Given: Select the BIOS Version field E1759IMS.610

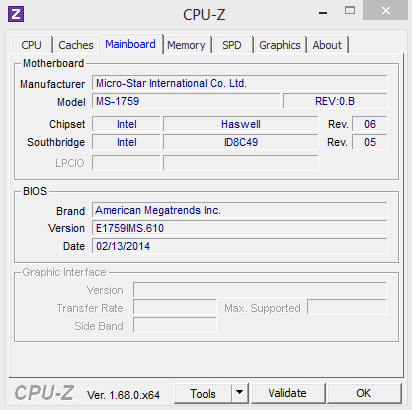Looking at the screenshot, I should coord(240,228).
